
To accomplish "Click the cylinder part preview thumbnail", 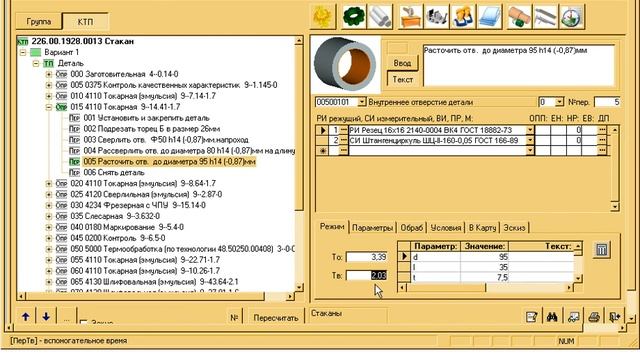I will point(345,64).
